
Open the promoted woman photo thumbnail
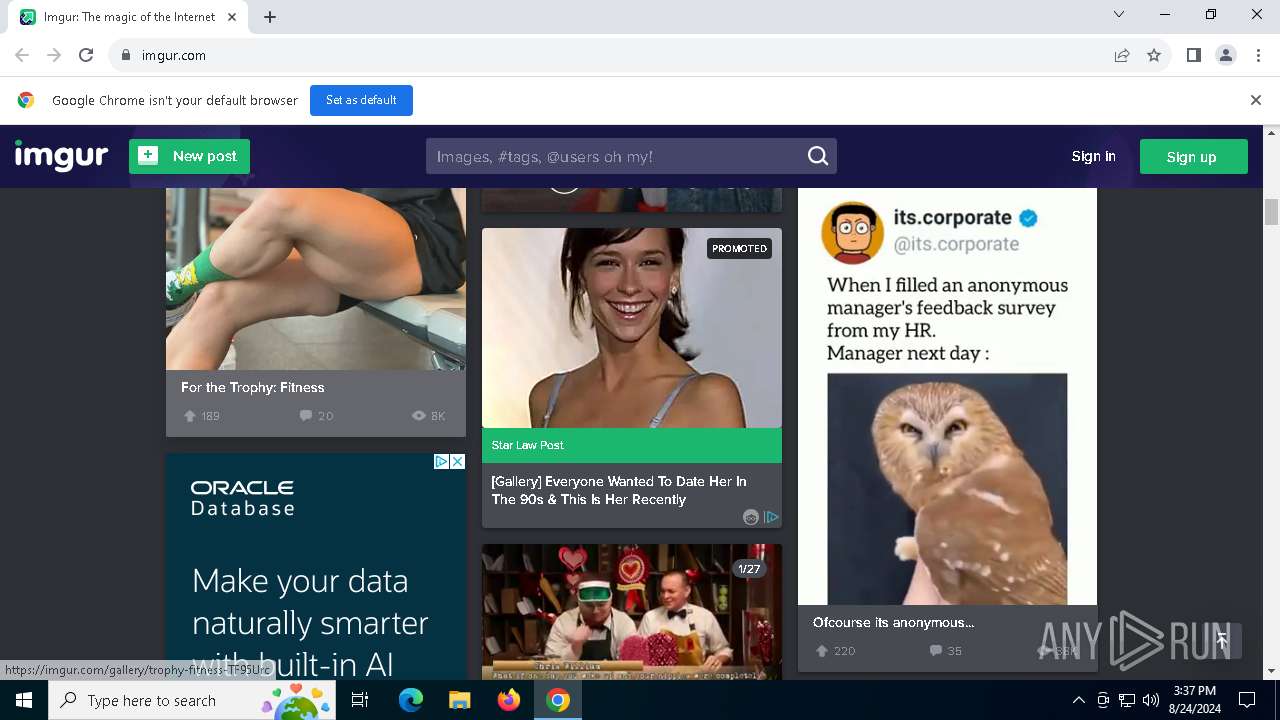tap(632, 328)
